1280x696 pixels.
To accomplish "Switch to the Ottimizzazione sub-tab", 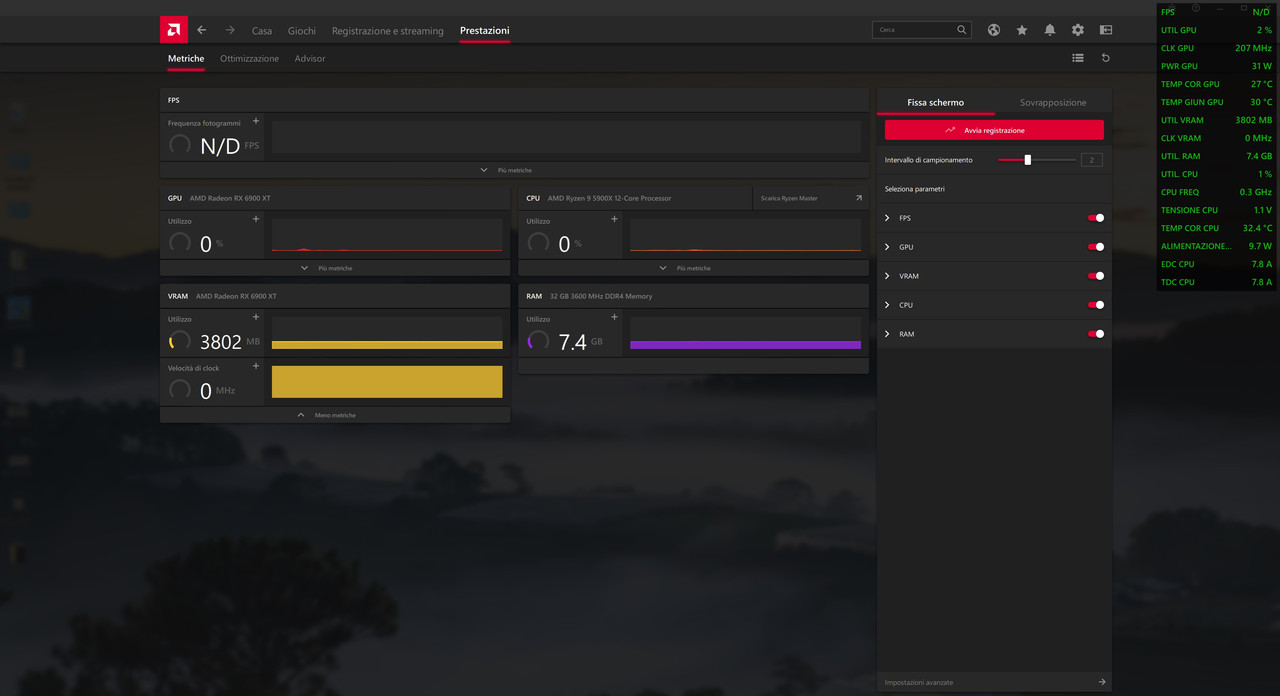I will (250, 59).
